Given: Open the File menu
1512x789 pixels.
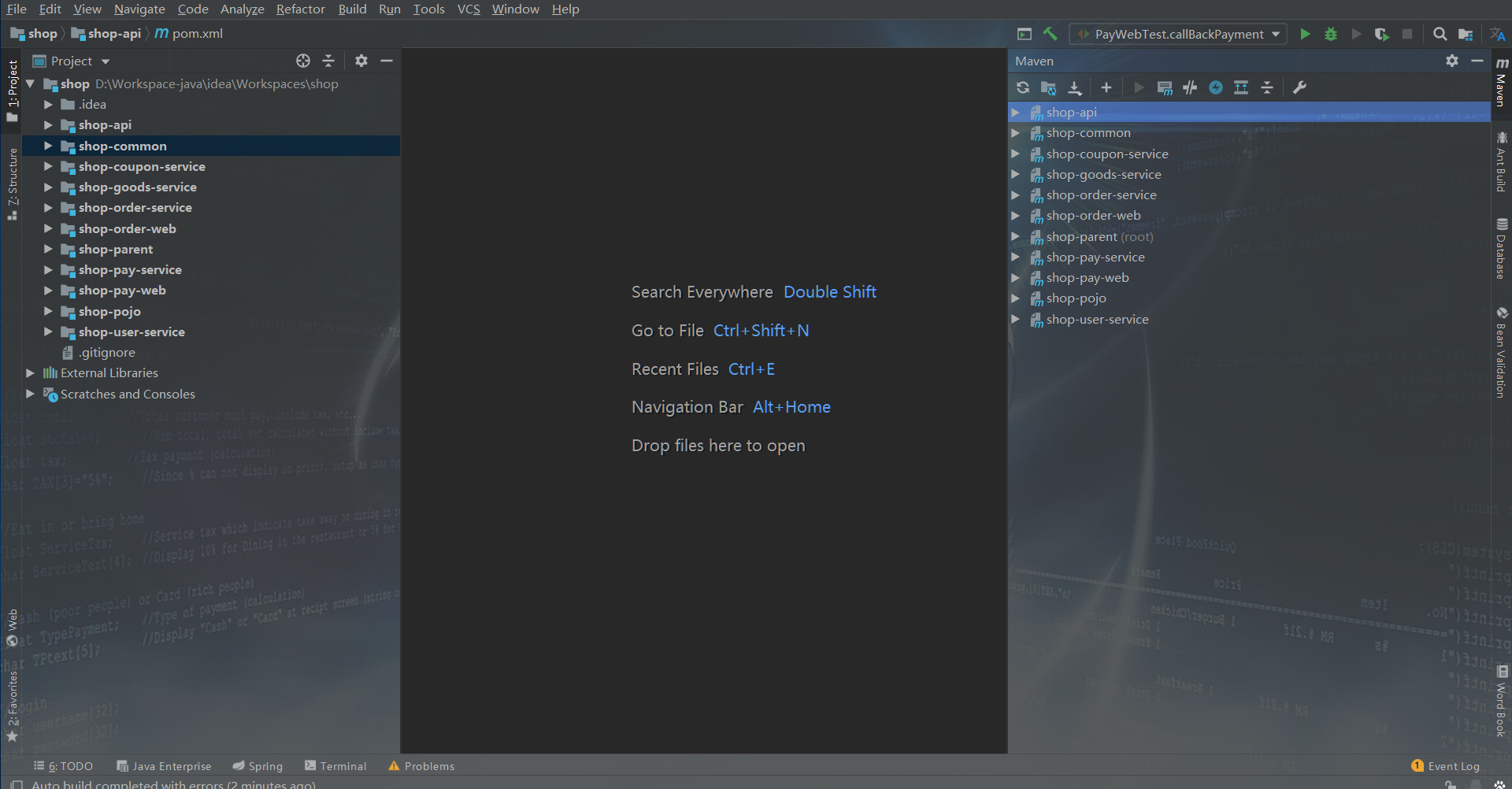Looking at the screenshot, I should point(17,9).
